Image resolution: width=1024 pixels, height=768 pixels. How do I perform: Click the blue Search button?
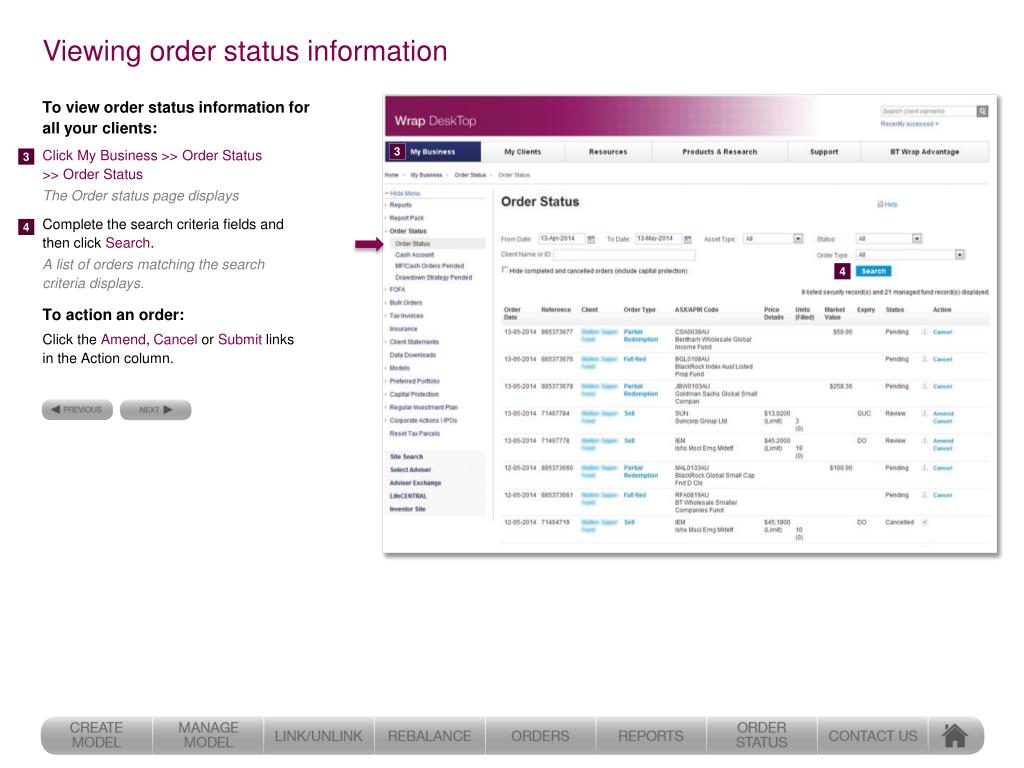pos(873,271)
